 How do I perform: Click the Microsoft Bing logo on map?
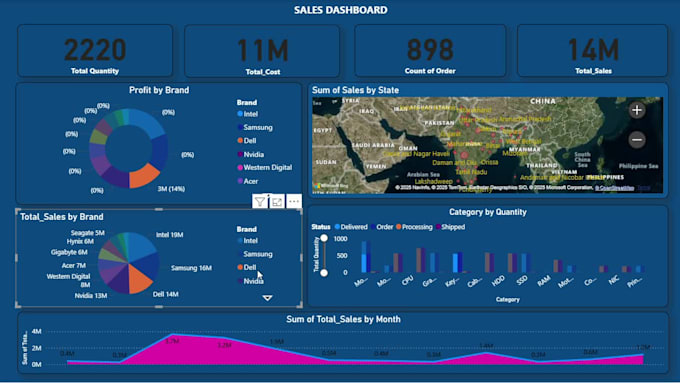point(331,186)
